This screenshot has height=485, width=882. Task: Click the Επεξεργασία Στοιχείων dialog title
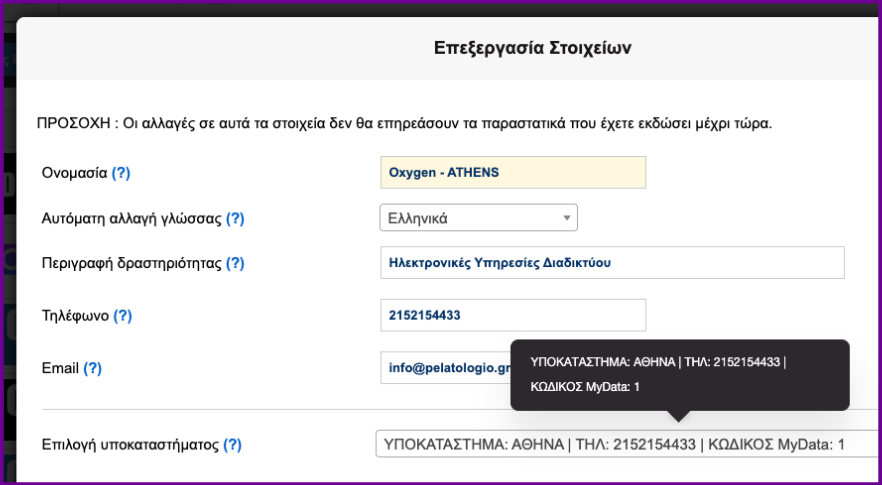(x=532, y=47)
